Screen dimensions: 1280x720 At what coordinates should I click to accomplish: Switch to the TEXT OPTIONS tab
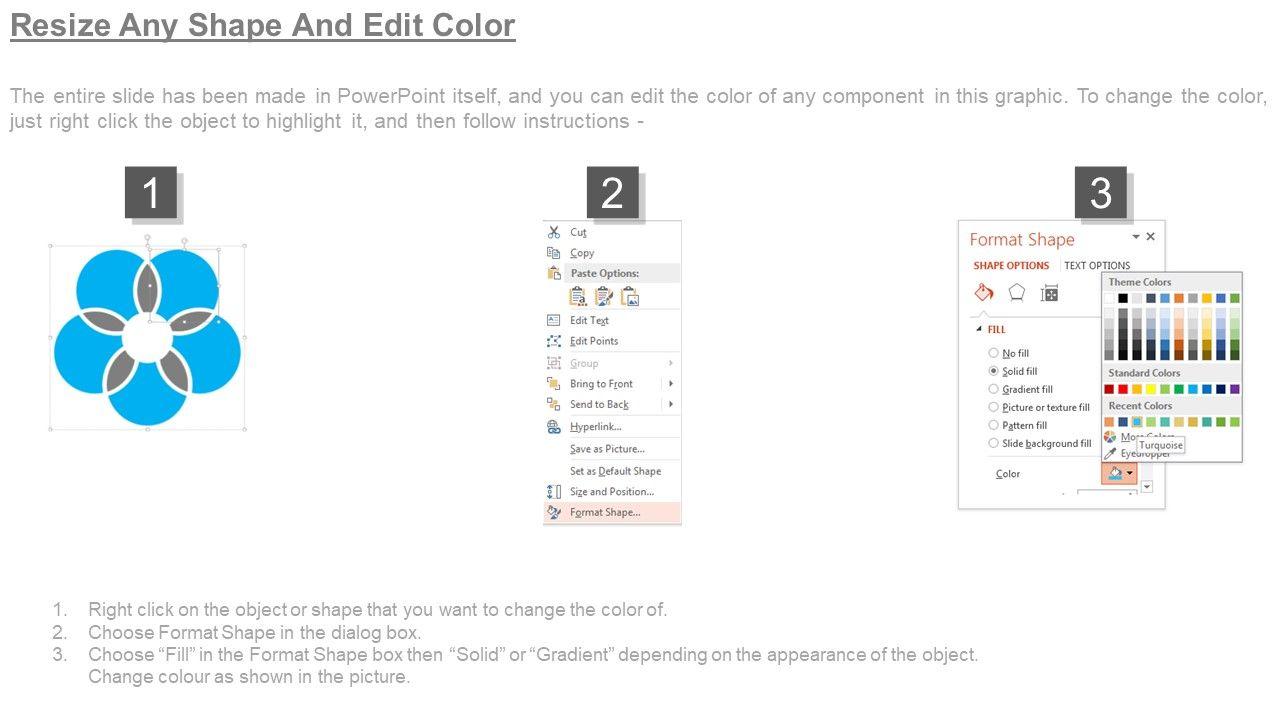click(x=1097, y=265)
